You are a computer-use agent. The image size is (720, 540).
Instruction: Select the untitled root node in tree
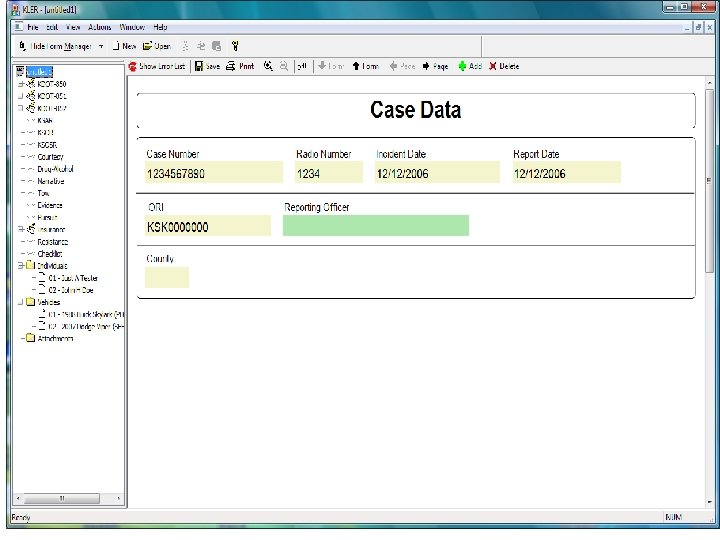pyautogui.click(x=39, y=72)
